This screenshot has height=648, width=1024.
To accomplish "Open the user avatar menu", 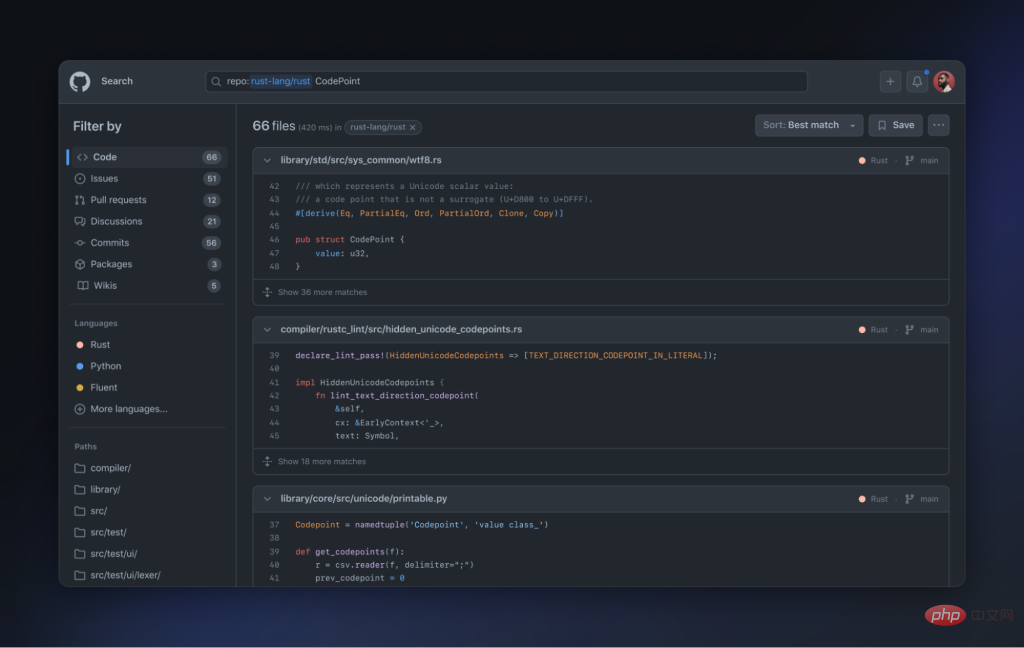I will (x=944, y=82).
